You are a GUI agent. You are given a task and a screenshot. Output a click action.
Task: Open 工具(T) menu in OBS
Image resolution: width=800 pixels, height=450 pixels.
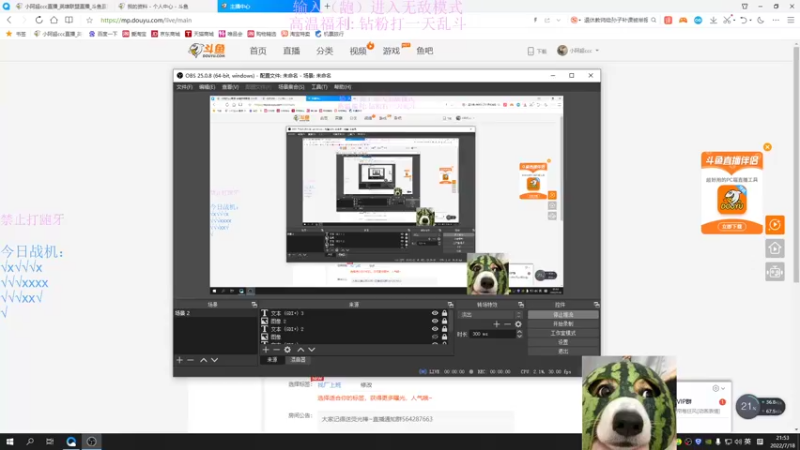pyautogui.click(x=319, y=87)
